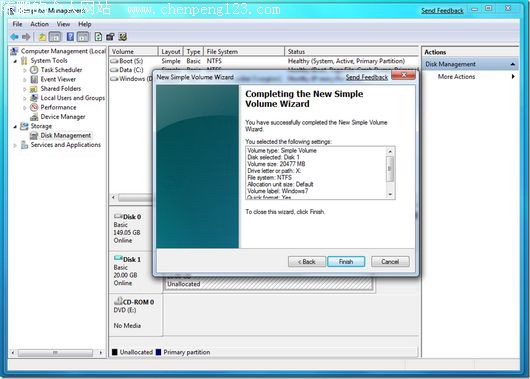The height and width of the screenshot is (379, 530).
Task: Click the CD-ROM 0 drive icon
Action: point(118,301)
